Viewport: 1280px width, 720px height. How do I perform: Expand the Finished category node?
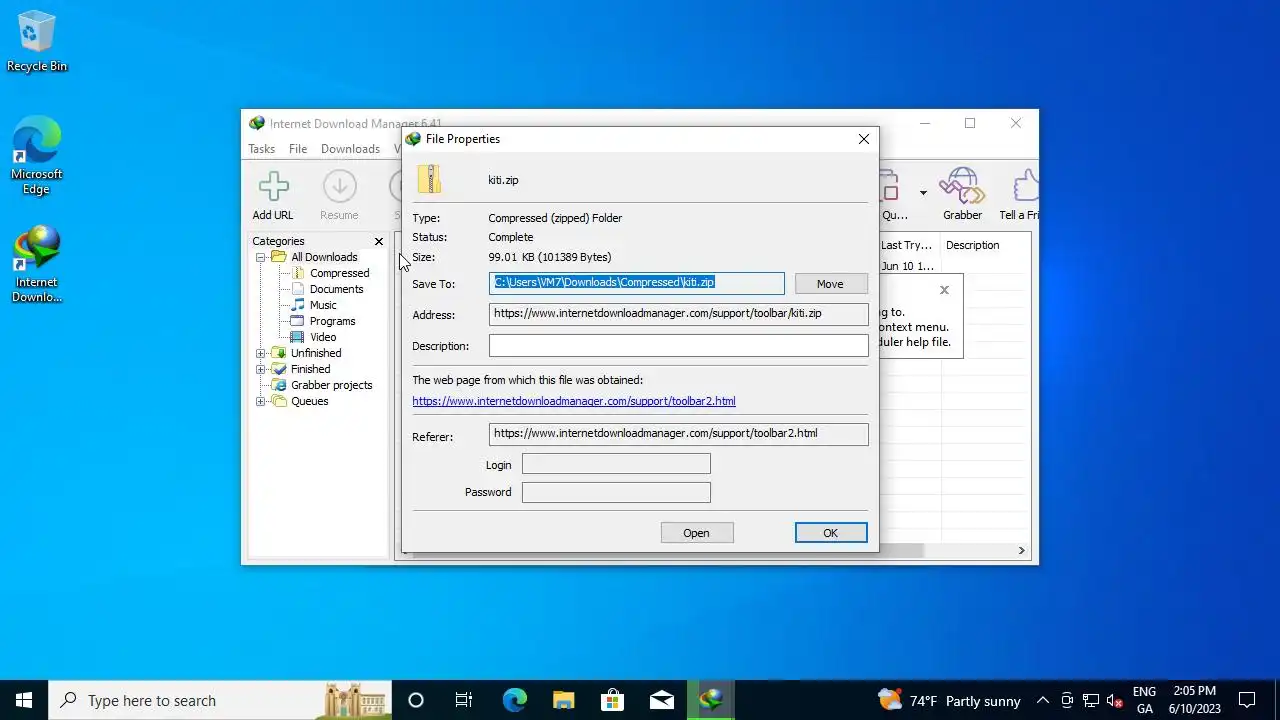(261, 369)
